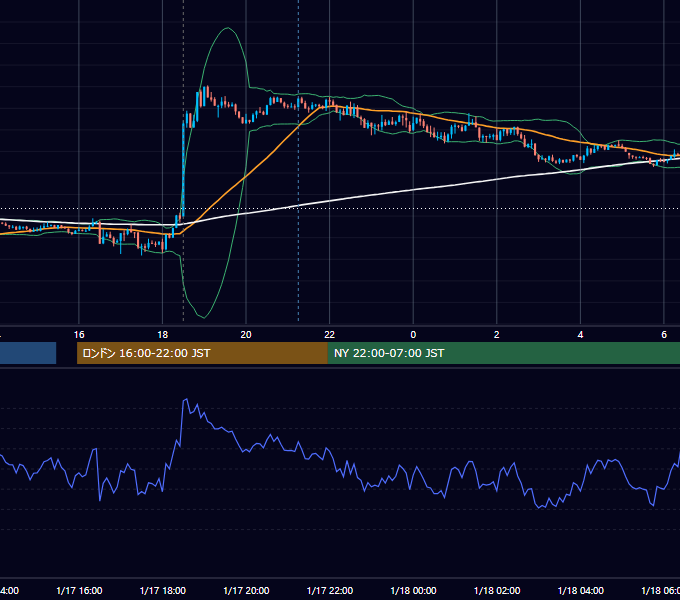Click the 1/17 16:00 date label
The image size is (680, 600).
point(79,590)
